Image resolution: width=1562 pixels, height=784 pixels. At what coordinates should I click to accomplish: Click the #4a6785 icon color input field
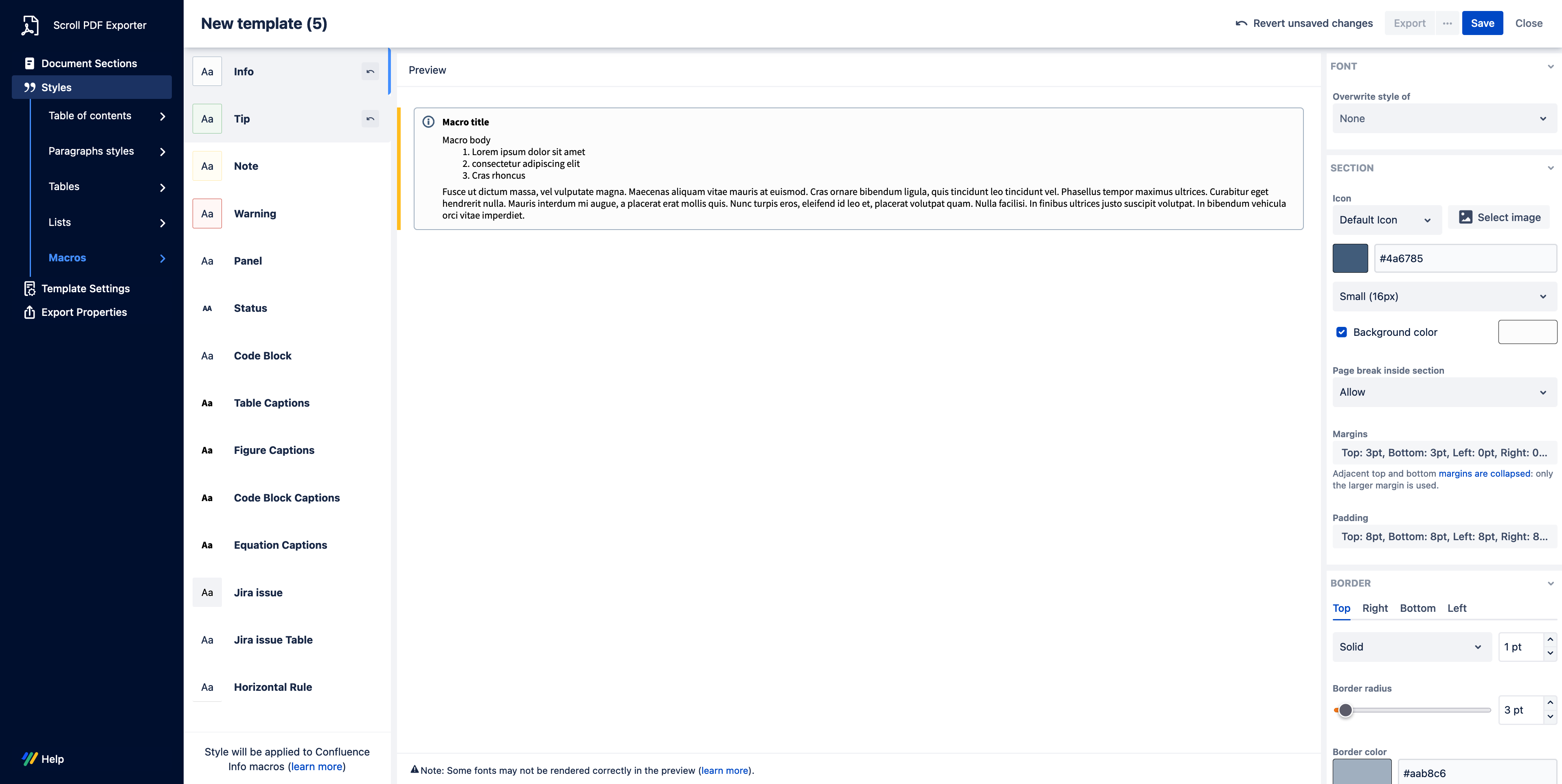(x=1465, y=258)
